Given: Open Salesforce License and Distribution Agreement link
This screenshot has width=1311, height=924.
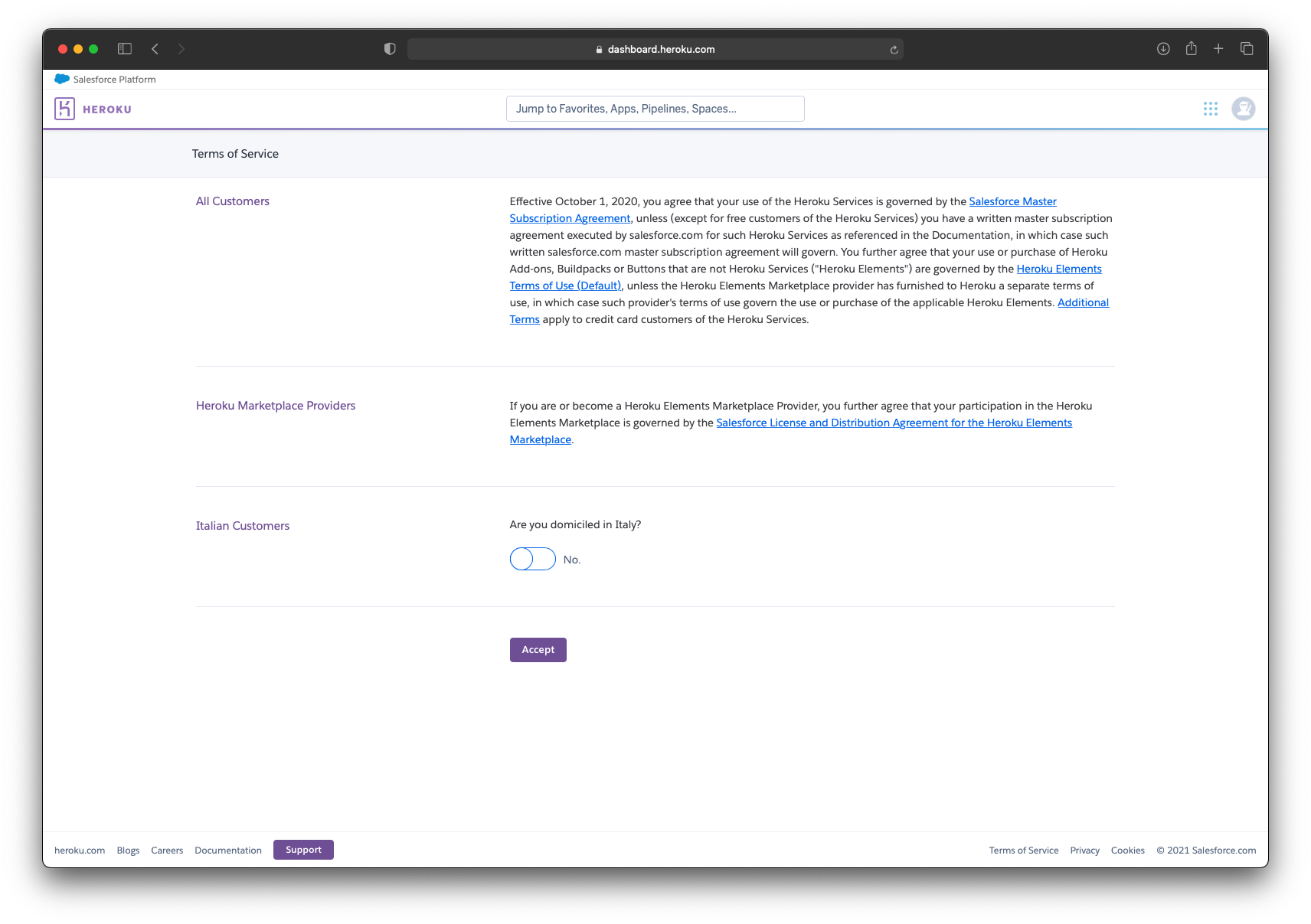Looking at the screenshot, I should pos(894,423).
